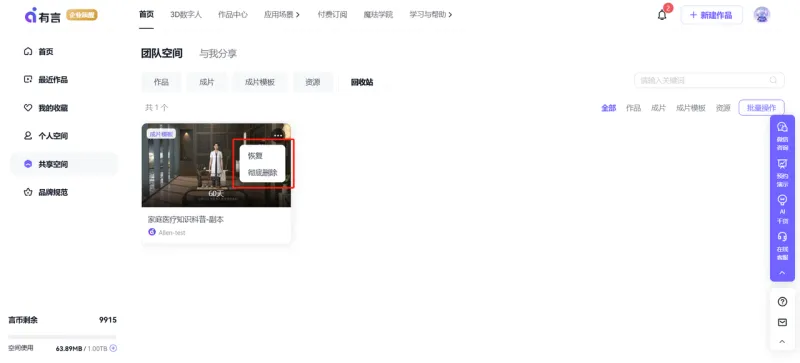The width and height of the screenshot is (800, 363).
Task: Open 作品中心 in the top navigation
Action: (x=233, y=15)
